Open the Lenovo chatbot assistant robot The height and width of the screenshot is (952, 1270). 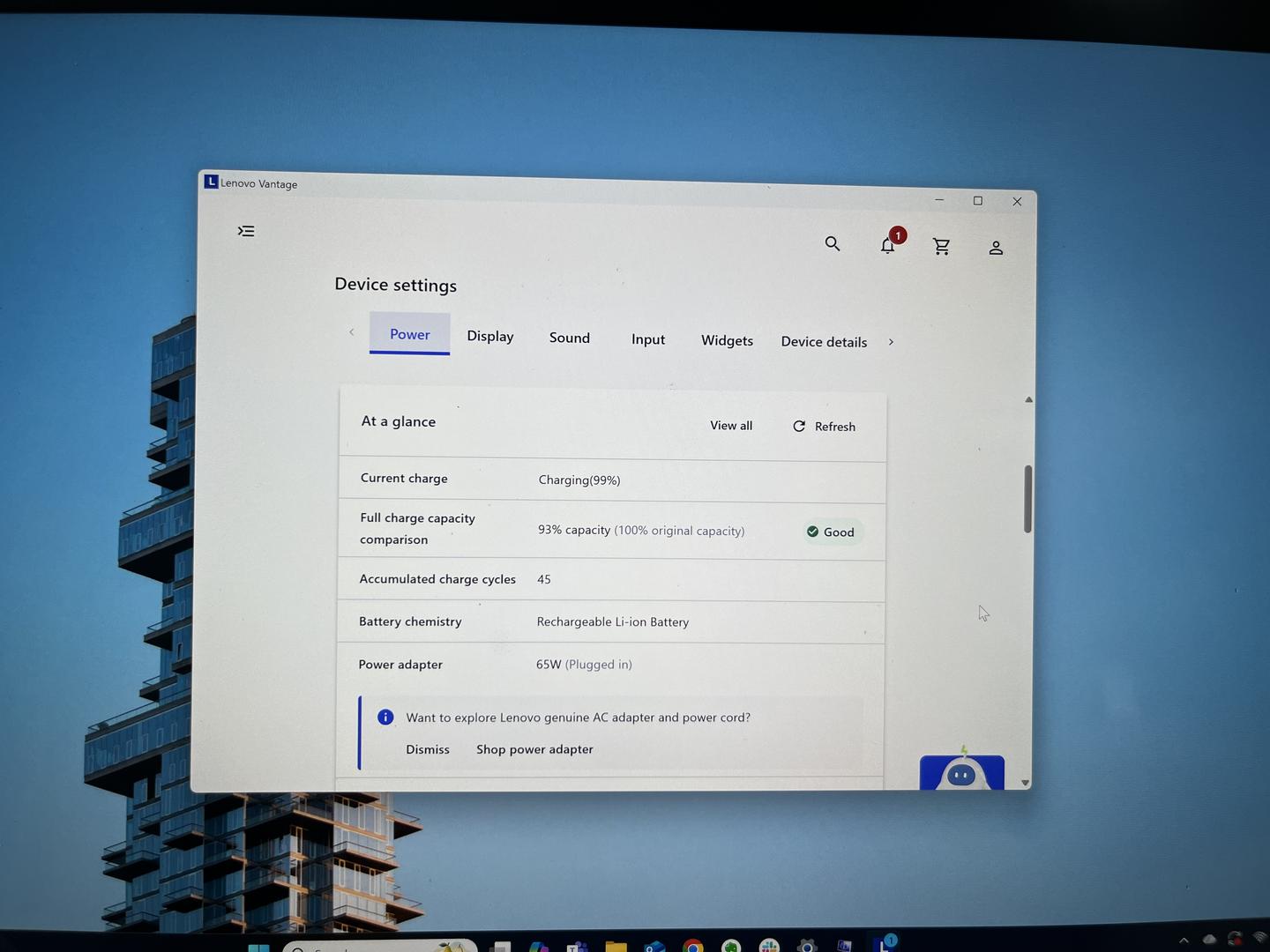(961, 772)
